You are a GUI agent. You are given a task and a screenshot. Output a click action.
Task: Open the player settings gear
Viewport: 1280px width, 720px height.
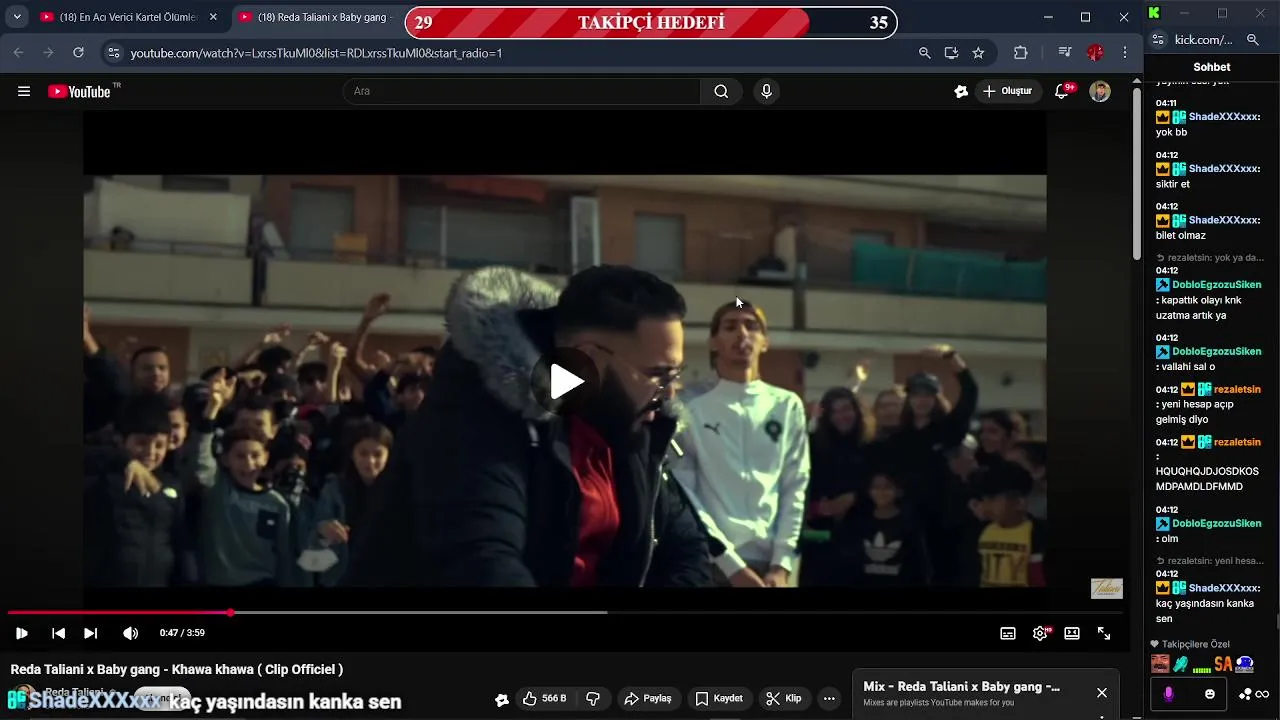point(1041,633)
